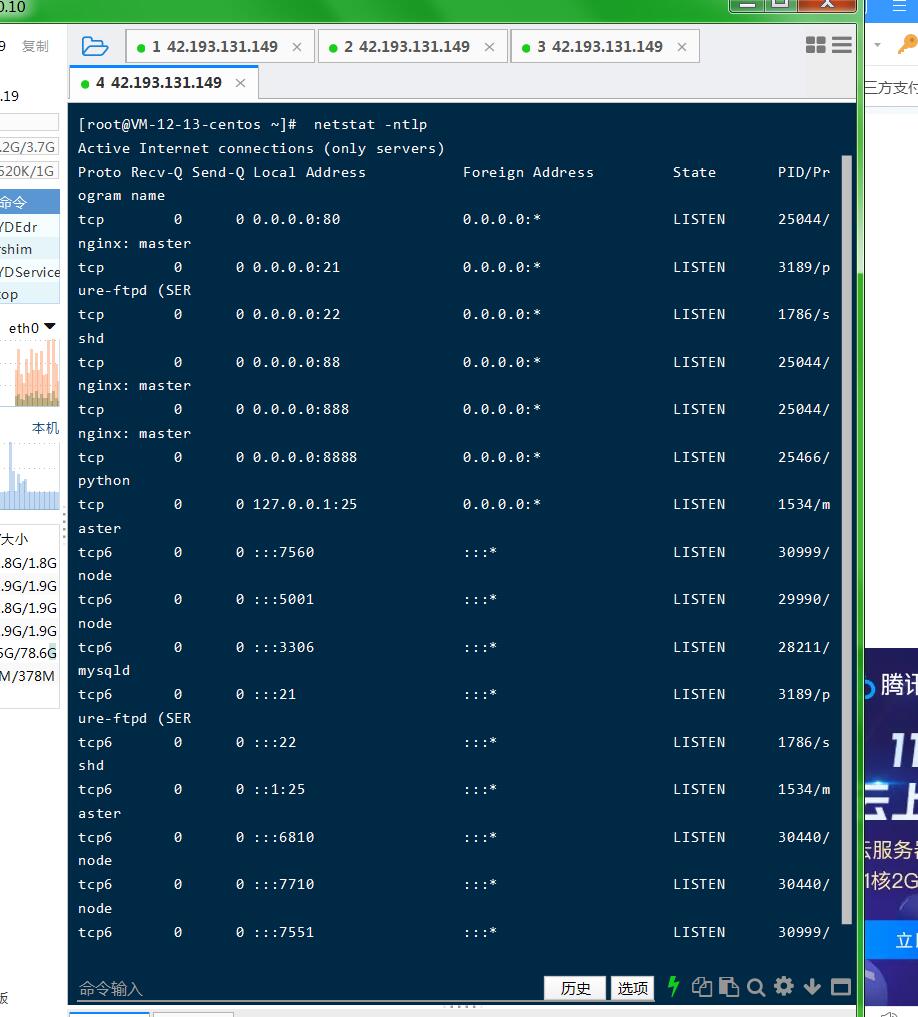This screenshot has width=918, height=1017.
Task: Open the connection manager folder icon
Action: click(x=94, y=46)
